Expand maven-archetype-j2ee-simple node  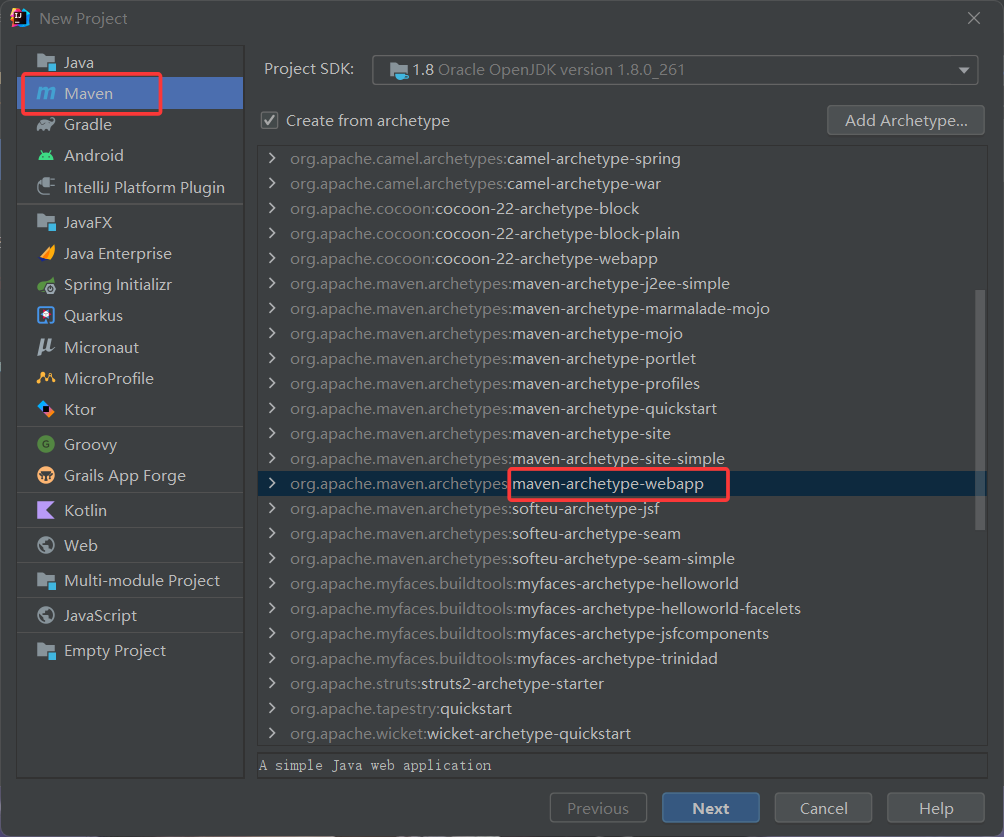(x=272, y=283)
